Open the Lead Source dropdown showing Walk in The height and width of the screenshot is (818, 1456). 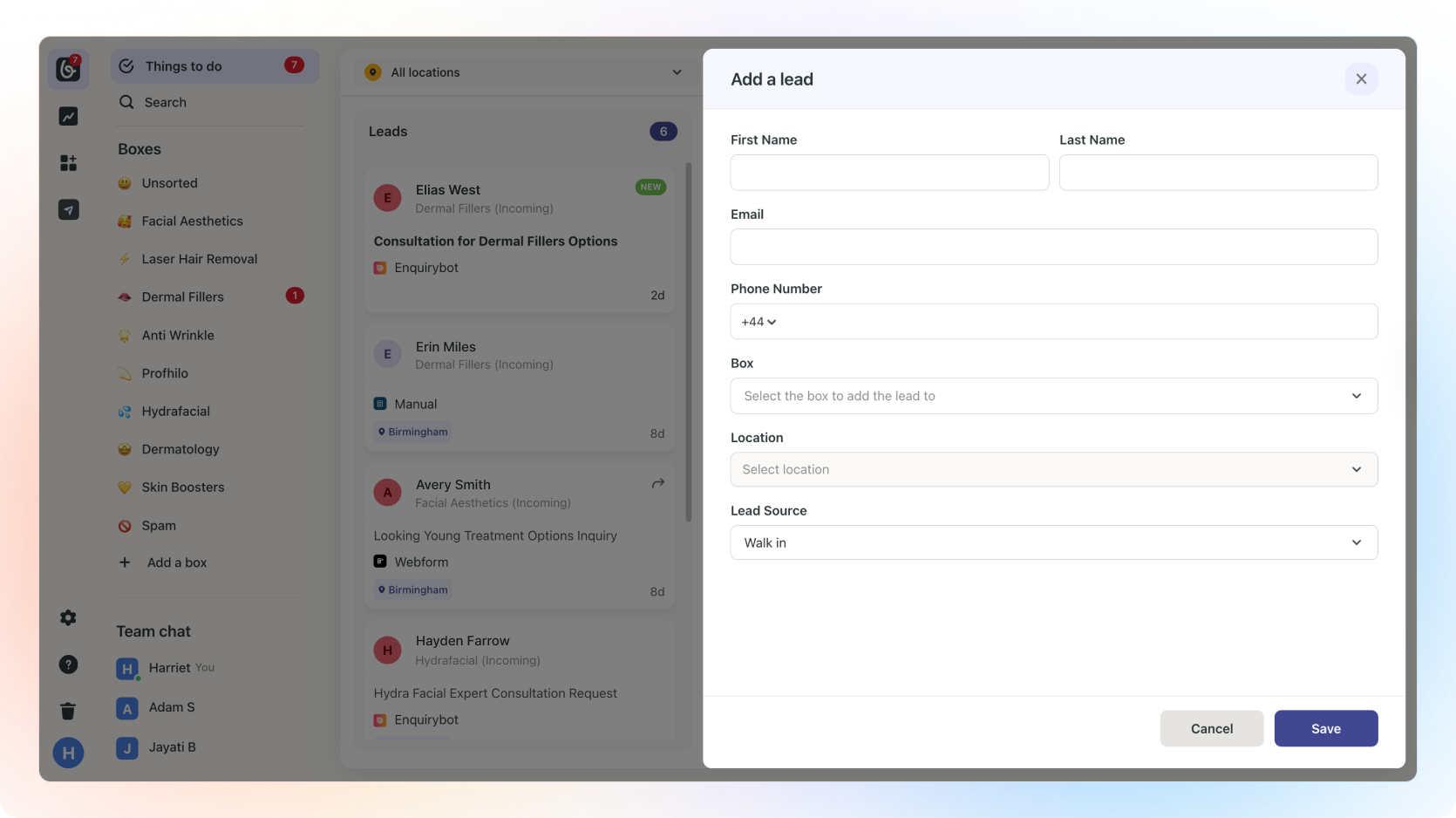(x=1054, y=542)
